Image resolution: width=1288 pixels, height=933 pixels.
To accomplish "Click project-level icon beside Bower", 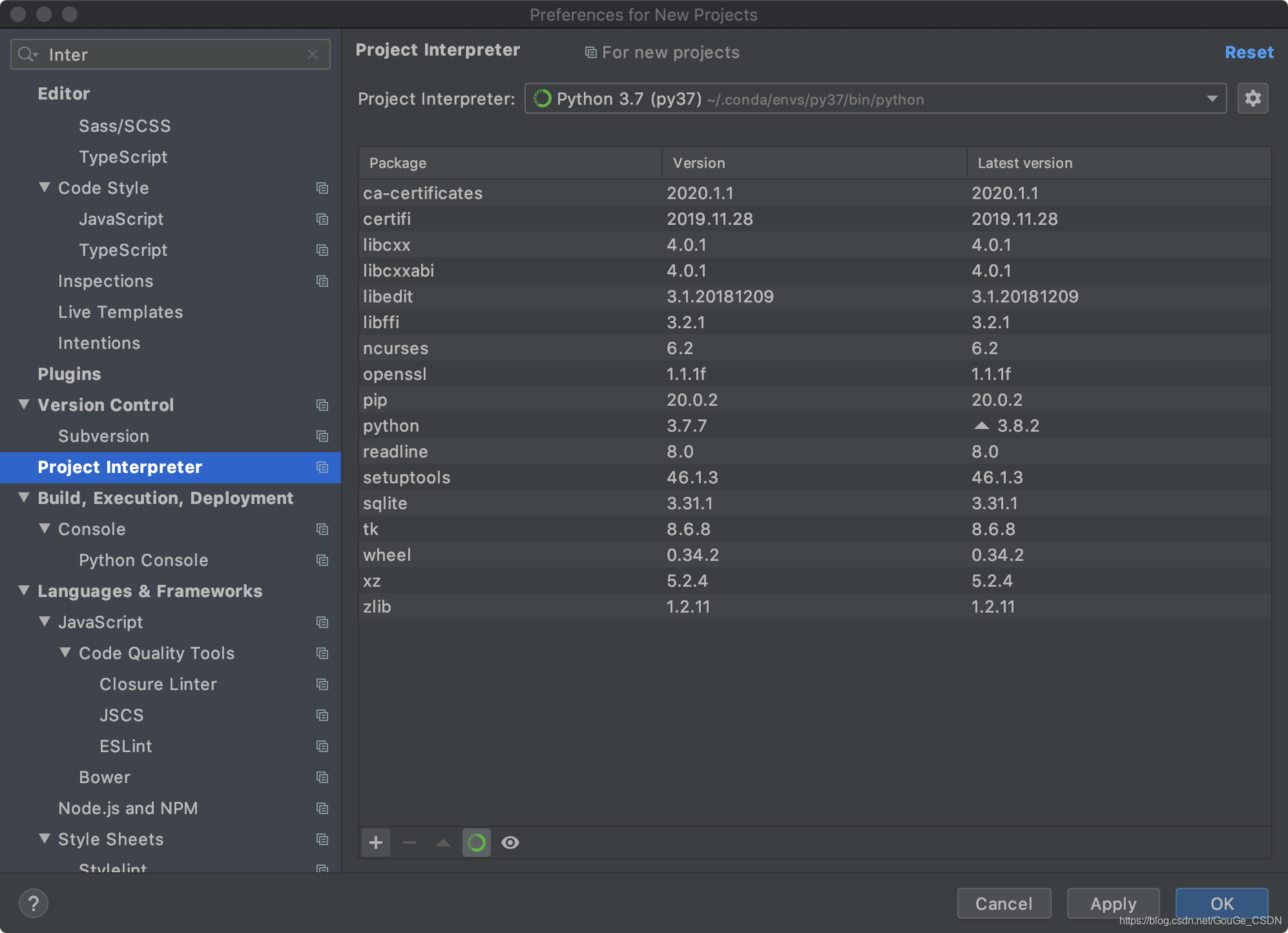I will pyautogui.click(x=322, y=777).
